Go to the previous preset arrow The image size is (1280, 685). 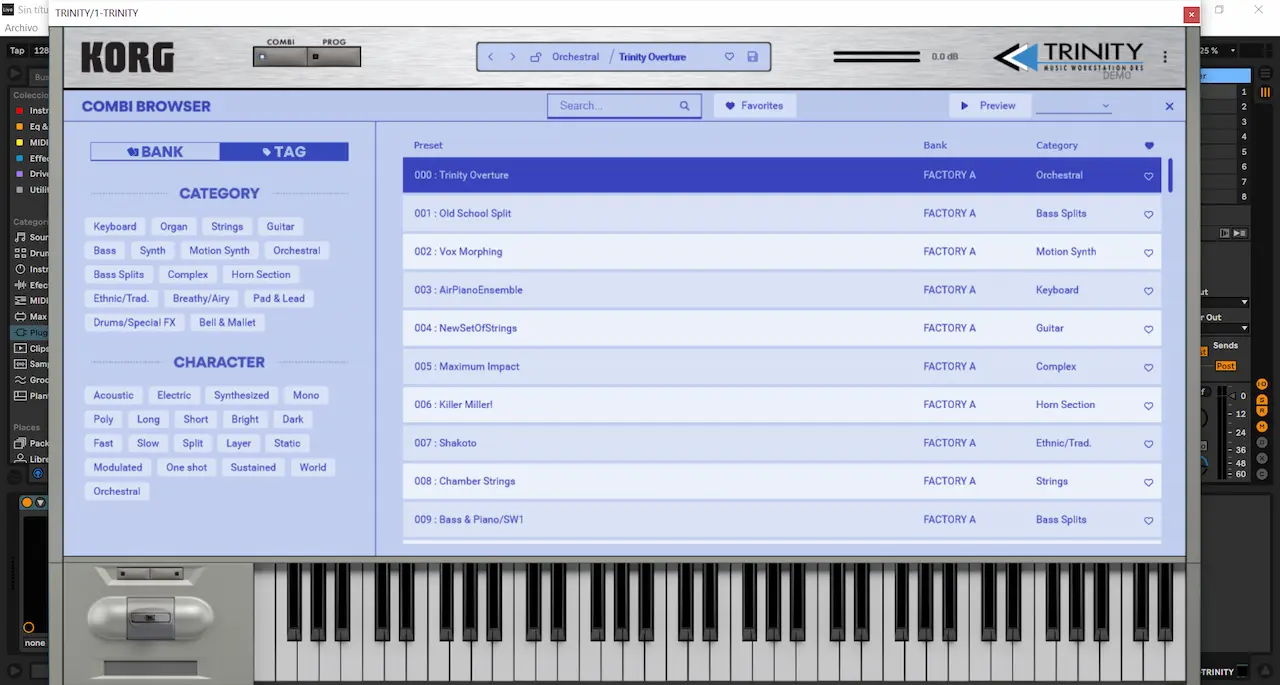[x=490, y=57]
